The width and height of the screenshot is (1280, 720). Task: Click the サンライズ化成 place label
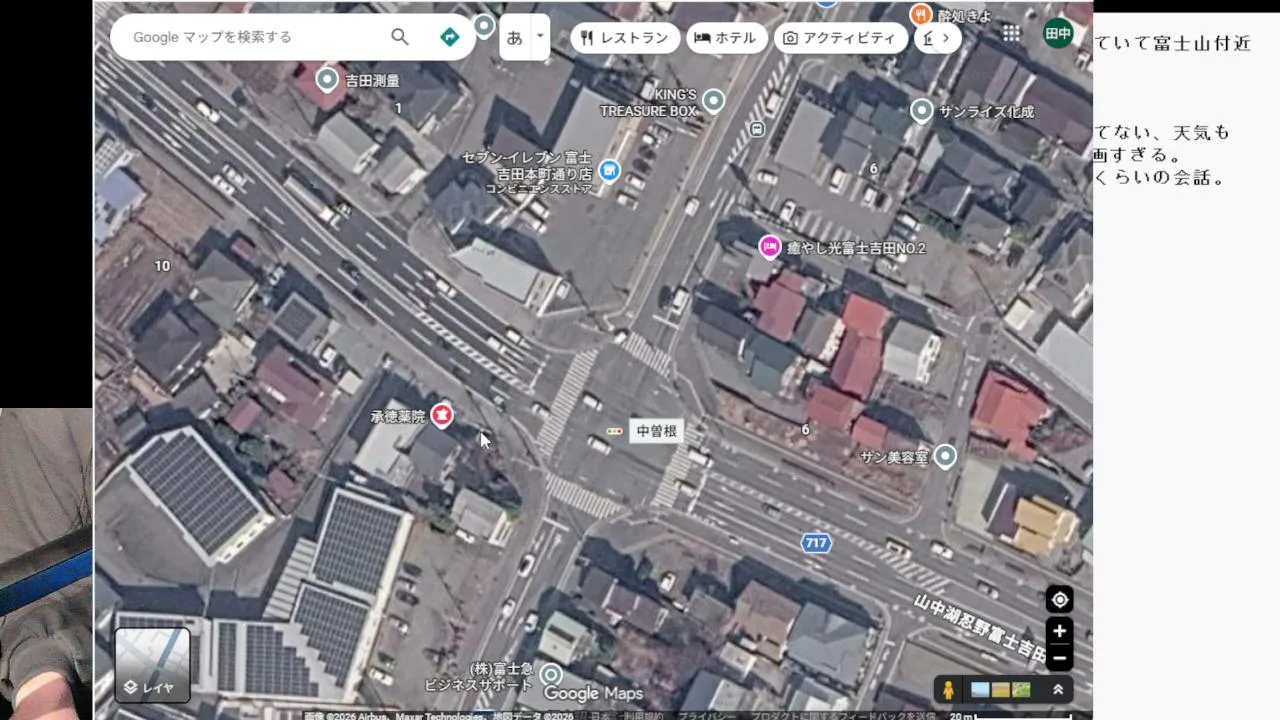coord(987,111)
